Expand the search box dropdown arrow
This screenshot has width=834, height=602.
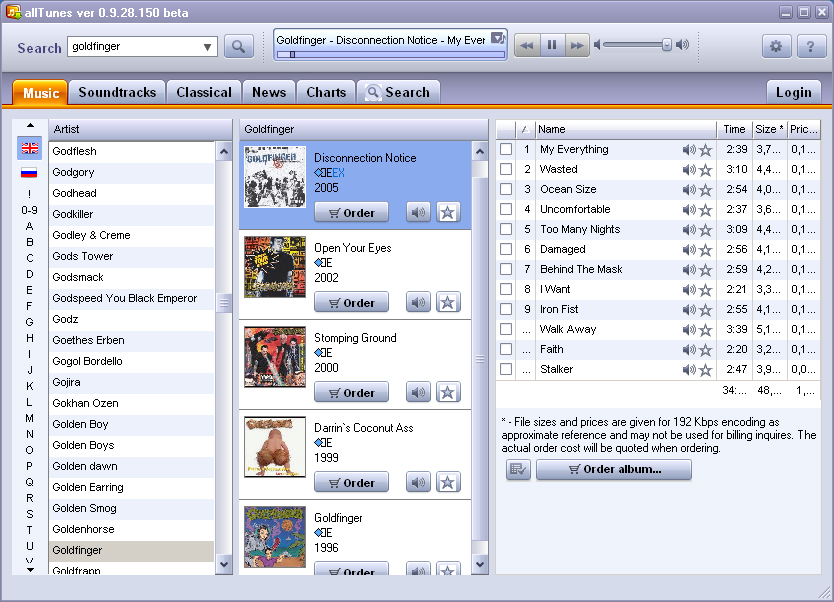(x=208, y=47)
